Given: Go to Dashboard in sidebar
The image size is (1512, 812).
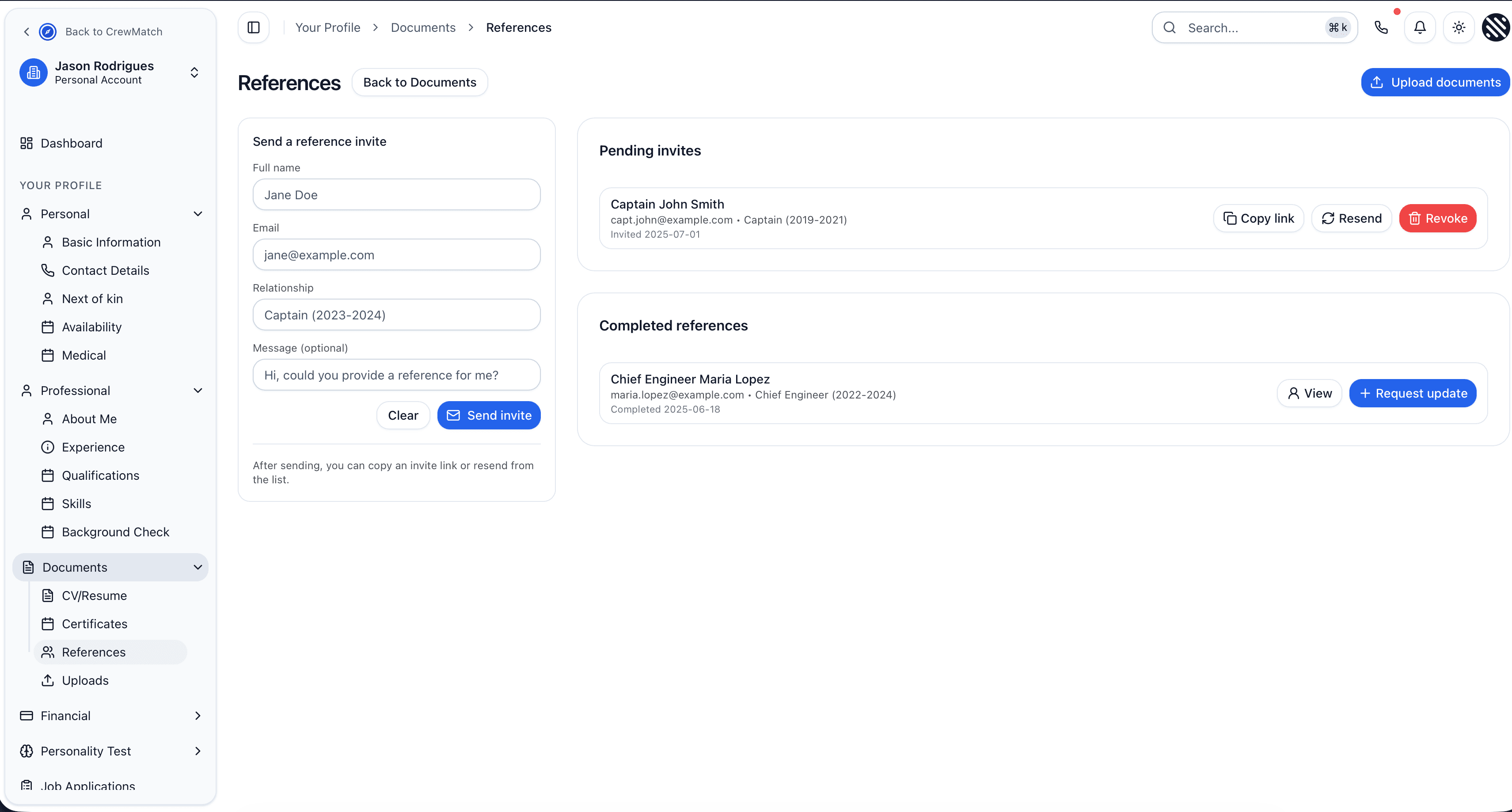Looking at the screenshot, I should [71, 143].
